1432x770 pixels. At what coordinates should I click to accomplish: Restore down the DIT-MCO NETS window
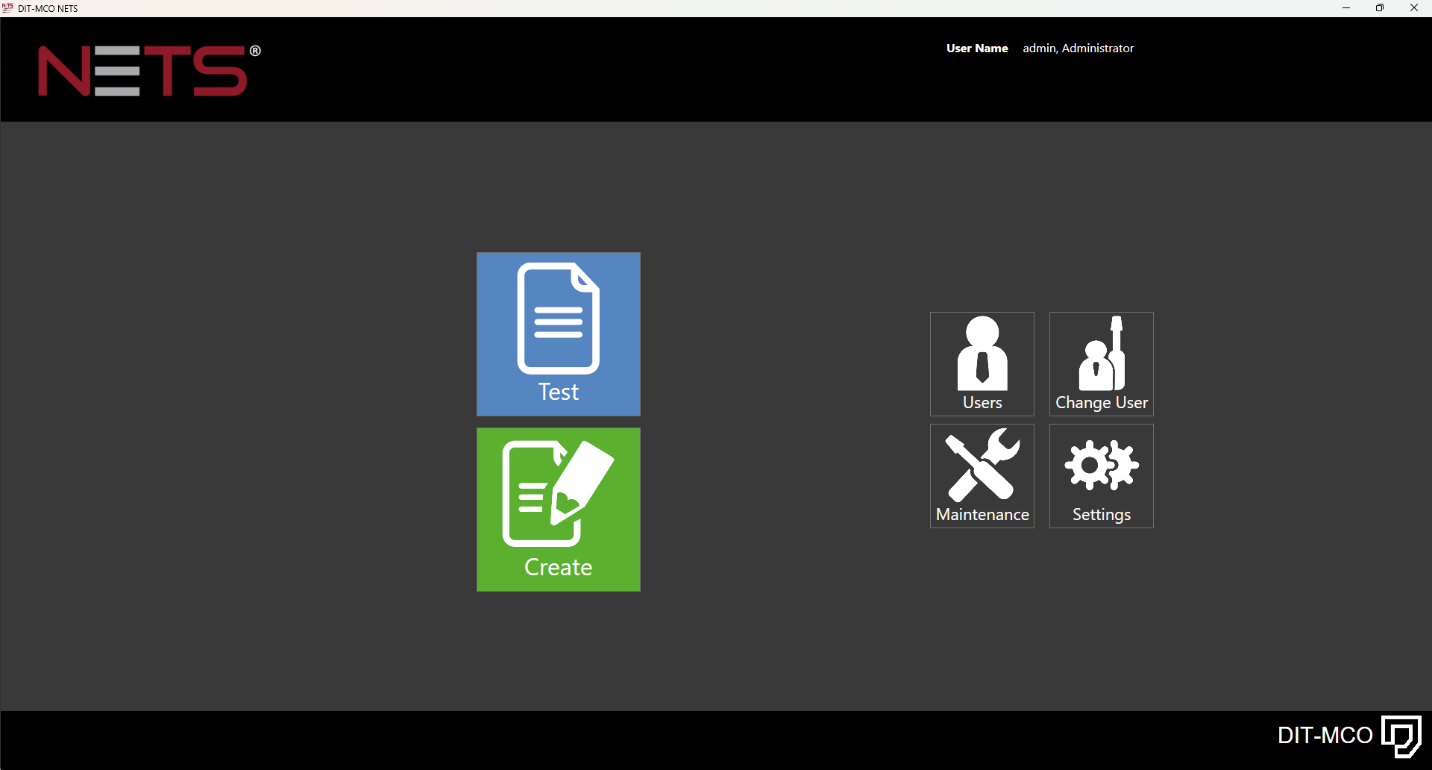pyautogui.click(x=1380, y=8)
